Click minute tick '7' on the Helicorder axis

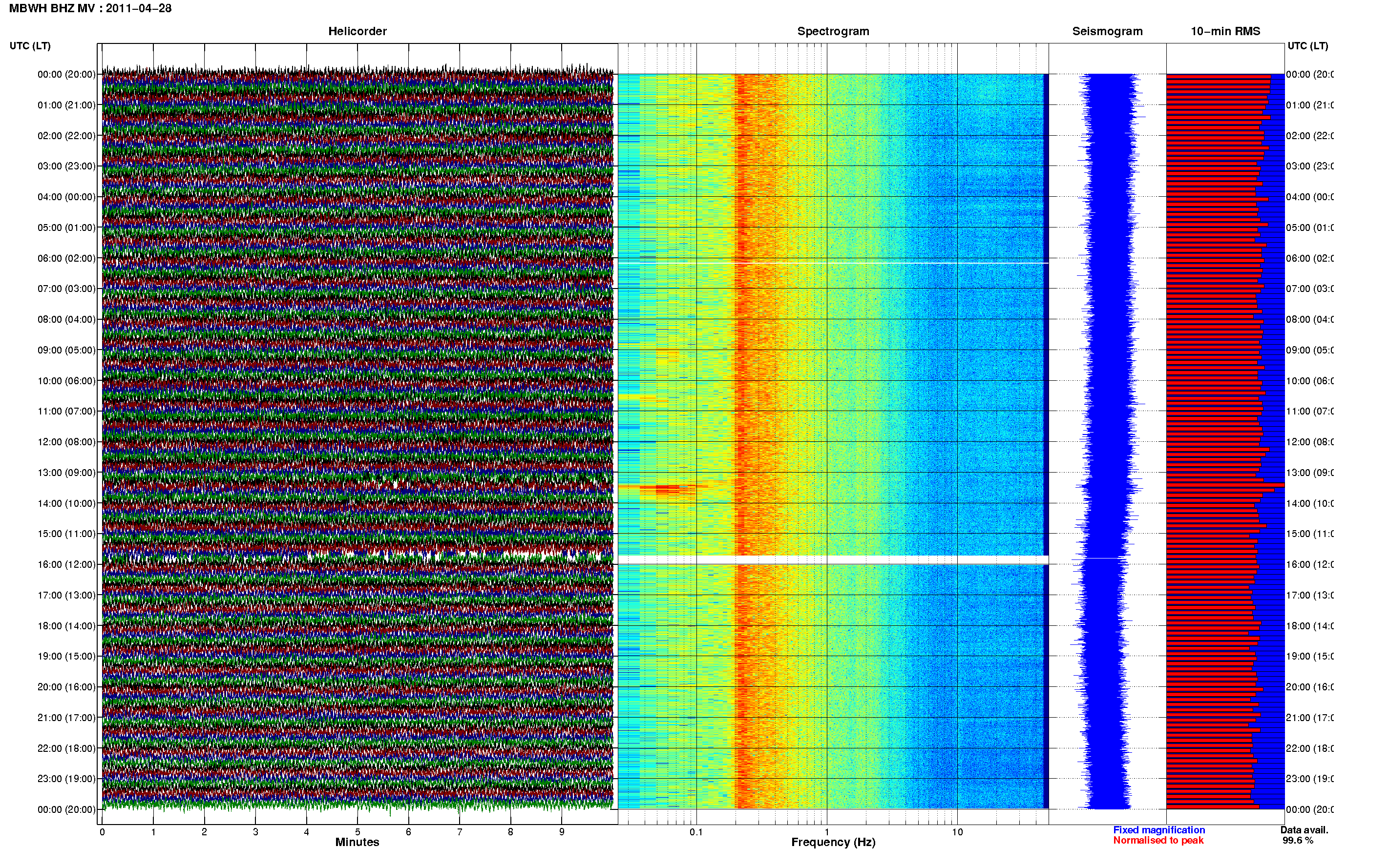pyautogui.click(x=460, y=832)
